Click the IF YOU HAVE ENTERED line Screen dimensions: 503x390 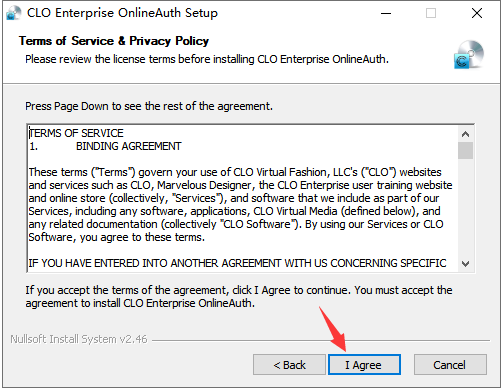[237, 263]
